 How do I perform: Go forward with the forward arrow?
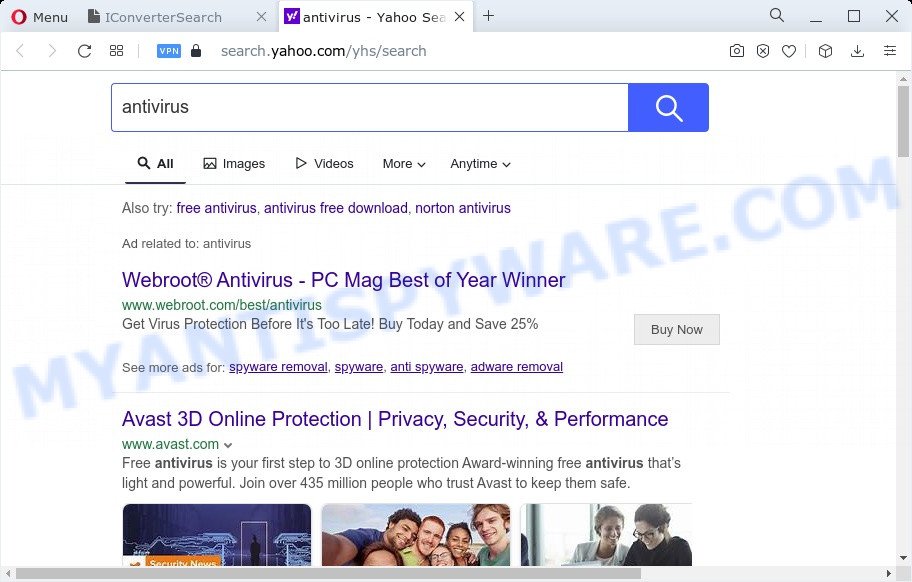pos(52,51)
